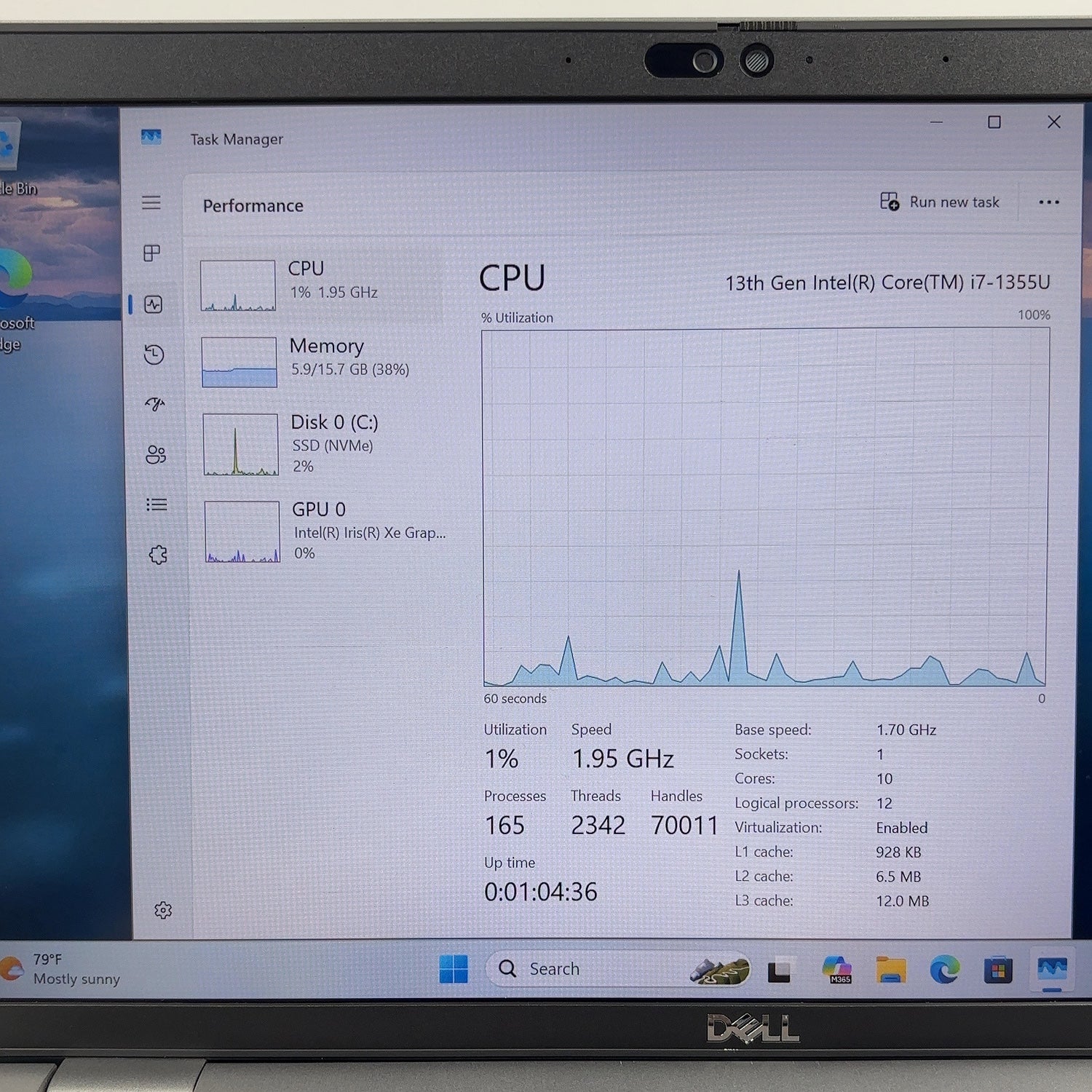Open File Explorer from the taskbar
1092x1092 pixels.
click(890, 970)
